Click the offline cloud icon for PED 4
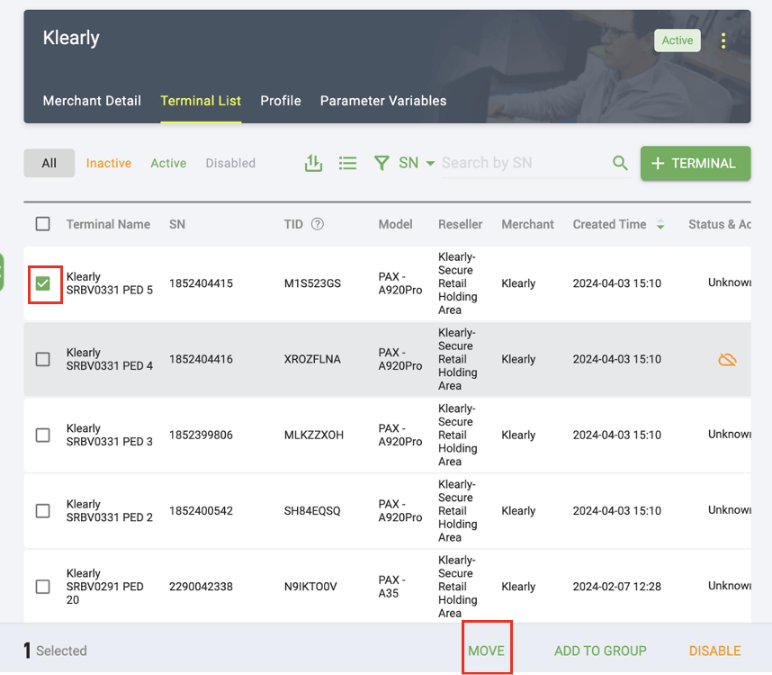The height and width of the screenshot is (675, 772). [x=727, y=360]
